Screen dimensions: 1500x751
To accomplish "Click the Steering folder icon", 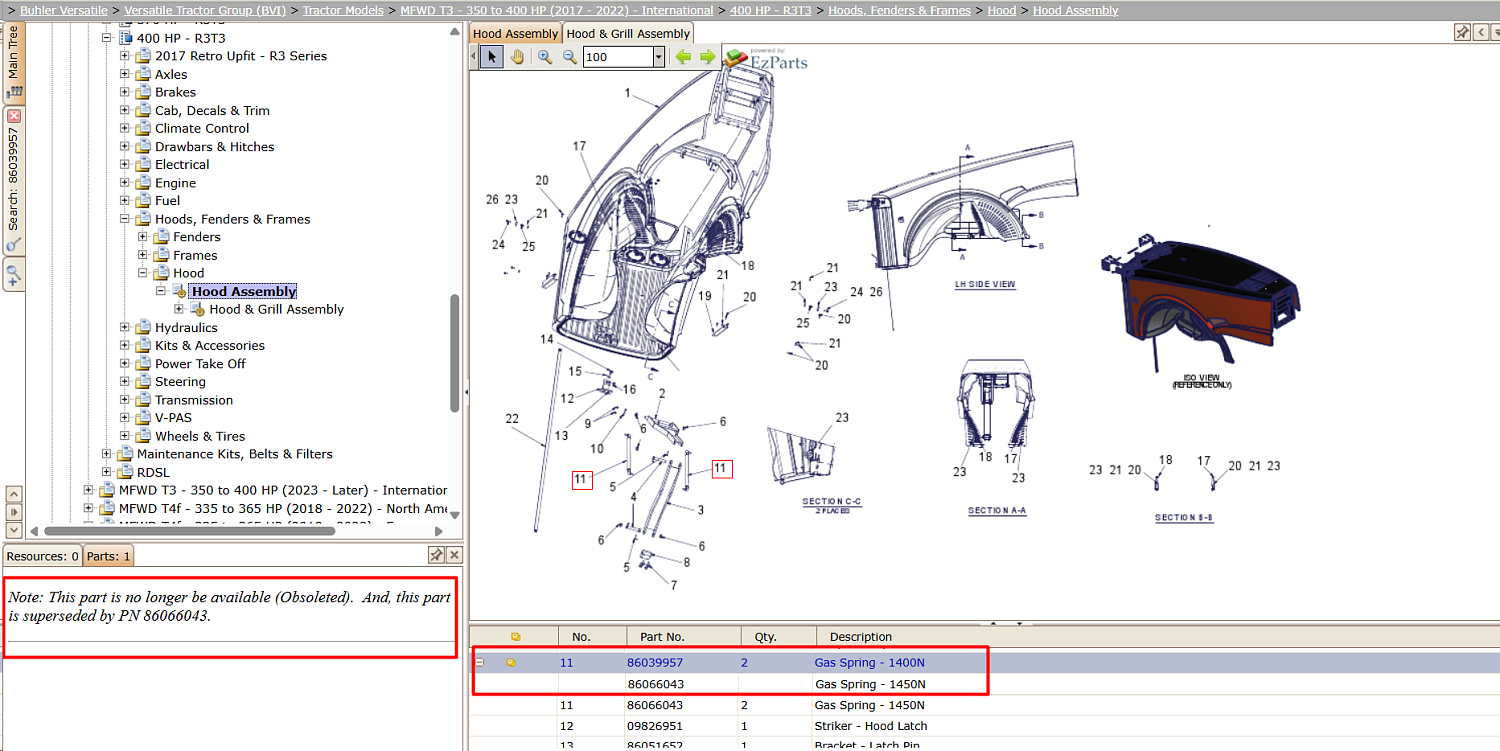I will pos(143,382).
